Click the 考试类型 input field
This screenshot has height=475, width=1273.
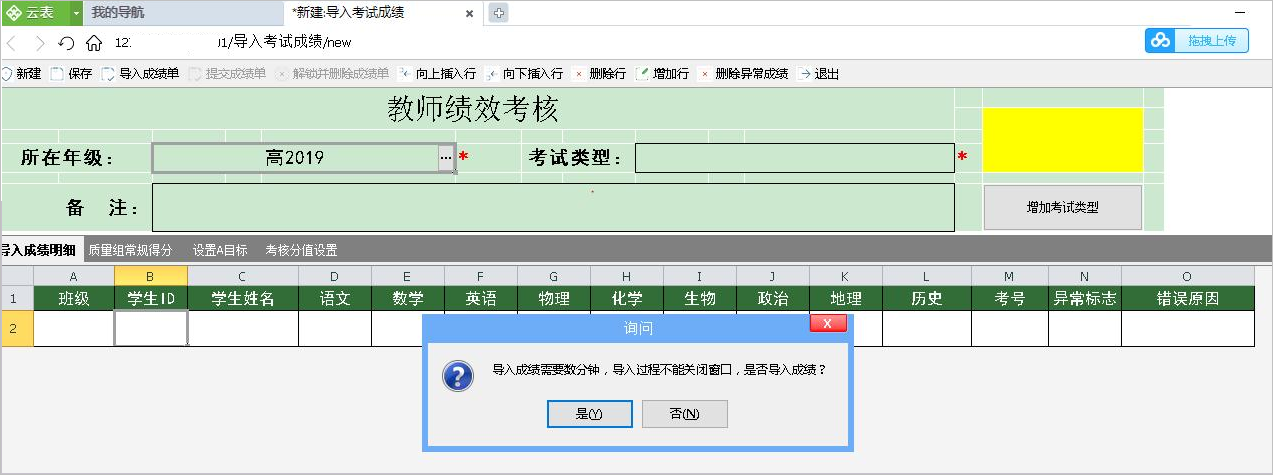[795, 158]
